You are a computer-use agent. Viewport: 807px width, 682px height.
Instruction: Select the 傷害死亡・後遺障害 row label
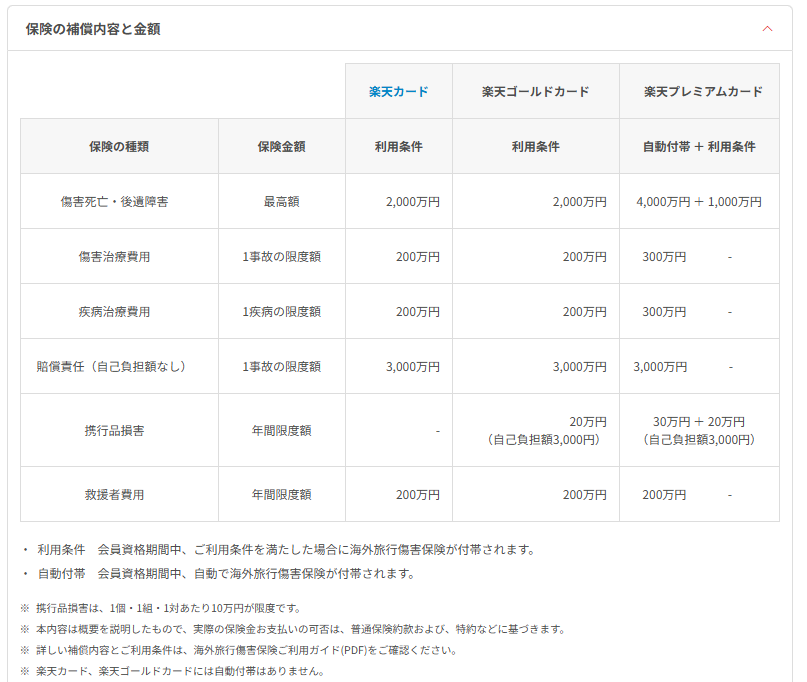click(114, 201)
